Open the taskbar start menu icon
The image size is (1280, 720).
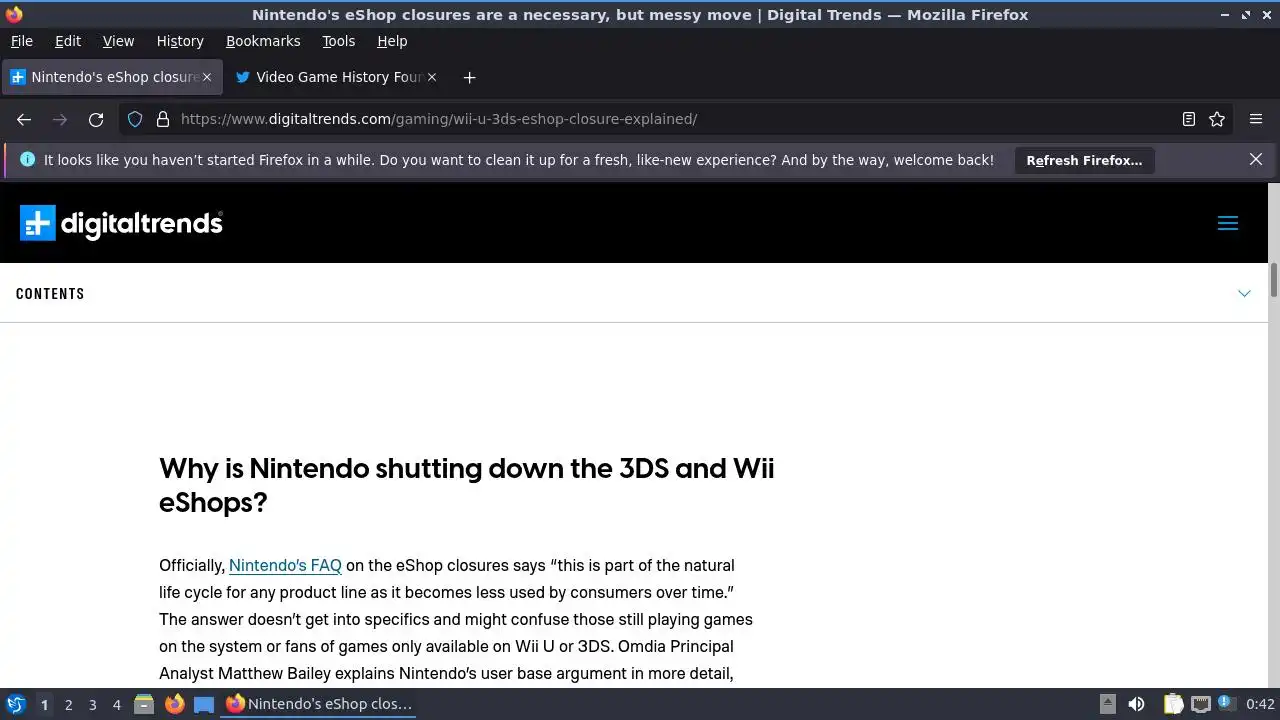coord(16,704)
